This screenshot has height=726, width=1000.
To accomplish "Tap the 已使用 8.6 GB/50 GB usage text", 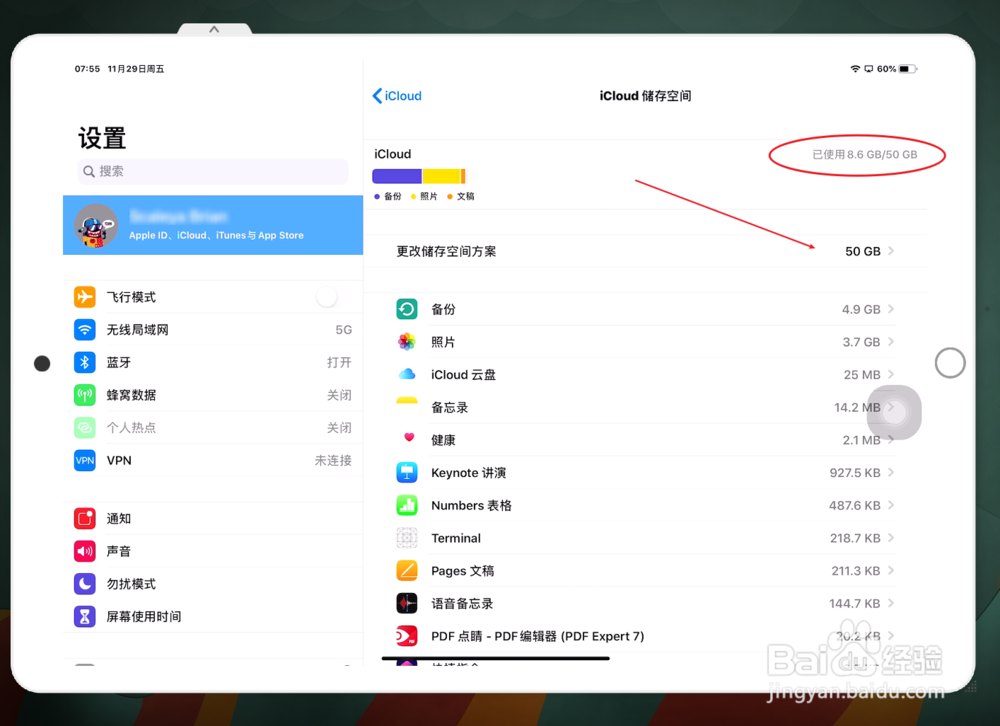I will click(864, 154).
